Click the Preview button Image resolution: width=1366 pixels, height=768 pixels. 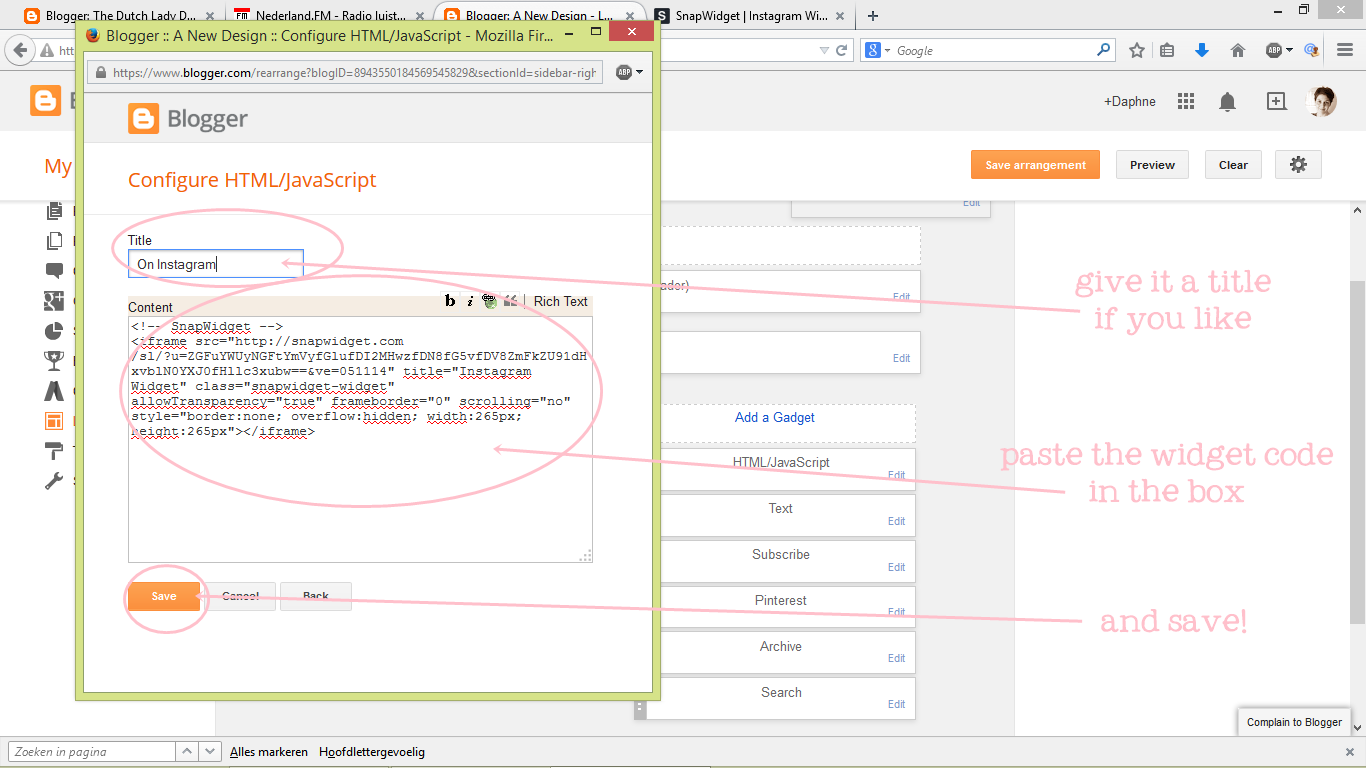coord(1152,165)
